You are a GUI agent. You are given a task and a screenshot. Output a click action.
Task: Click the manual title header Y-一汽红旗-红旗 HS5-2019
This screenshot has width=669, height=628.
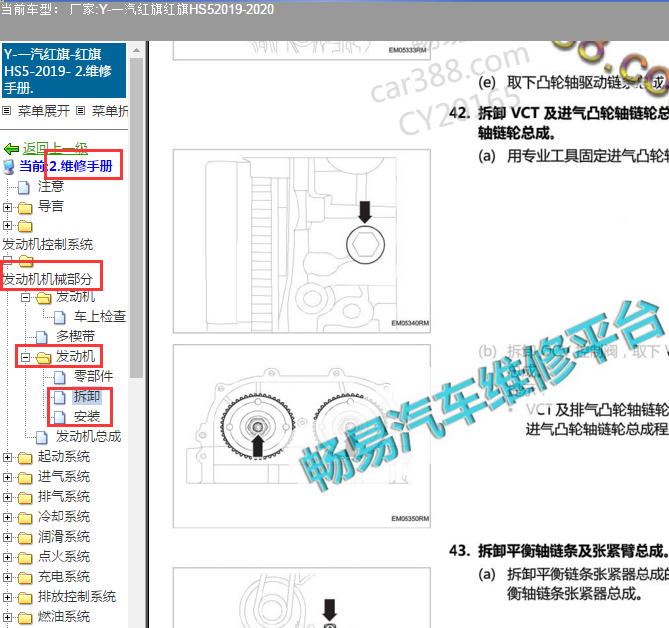click(x=64, y=71)
